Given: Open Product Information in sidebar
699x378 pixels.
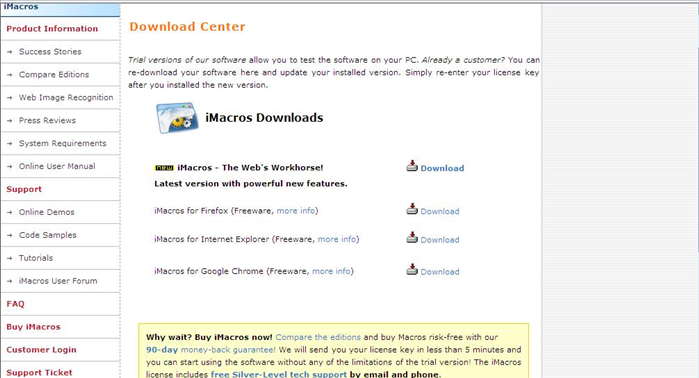Looking at the screenshot, I should point(52,29).
